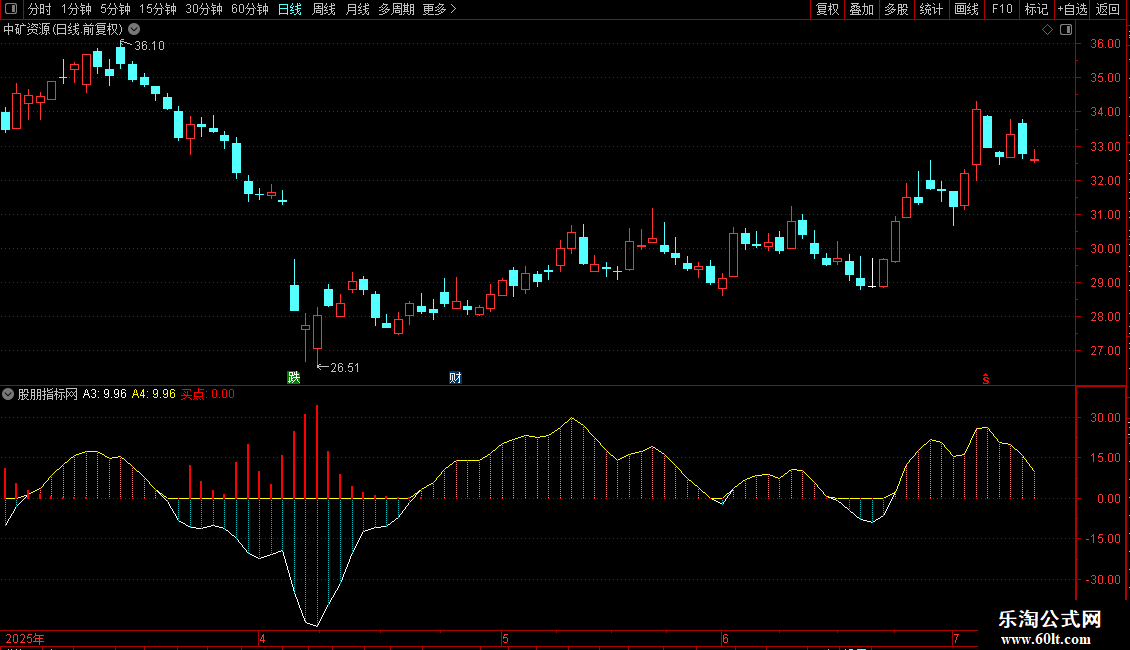Open the 复权 adjustment options
This screenshot has height=650, width=1130.
(x=827, y=9)
